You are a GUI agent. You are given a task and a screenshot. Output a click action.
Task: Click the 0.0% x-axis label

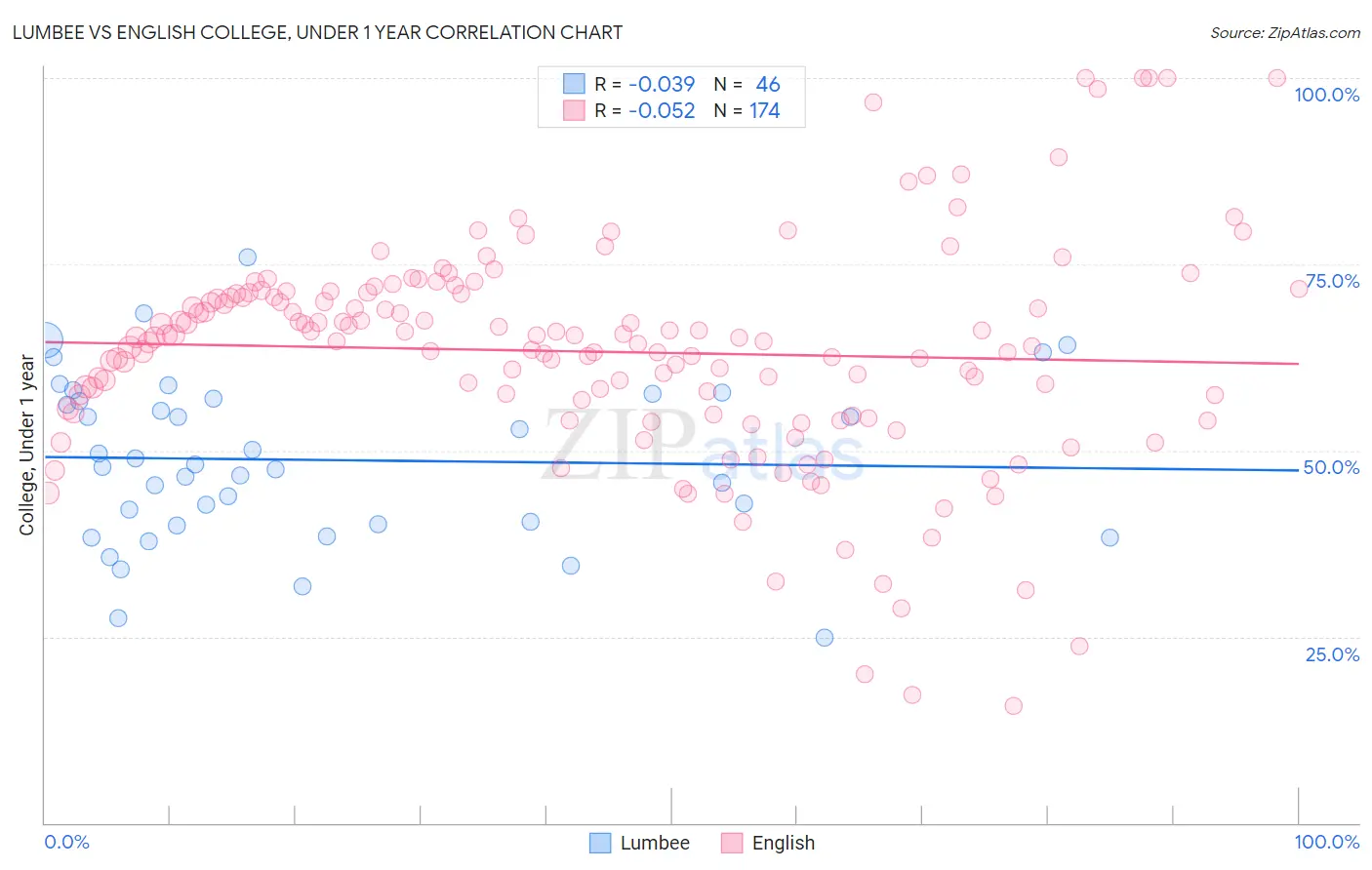(66, 842)
